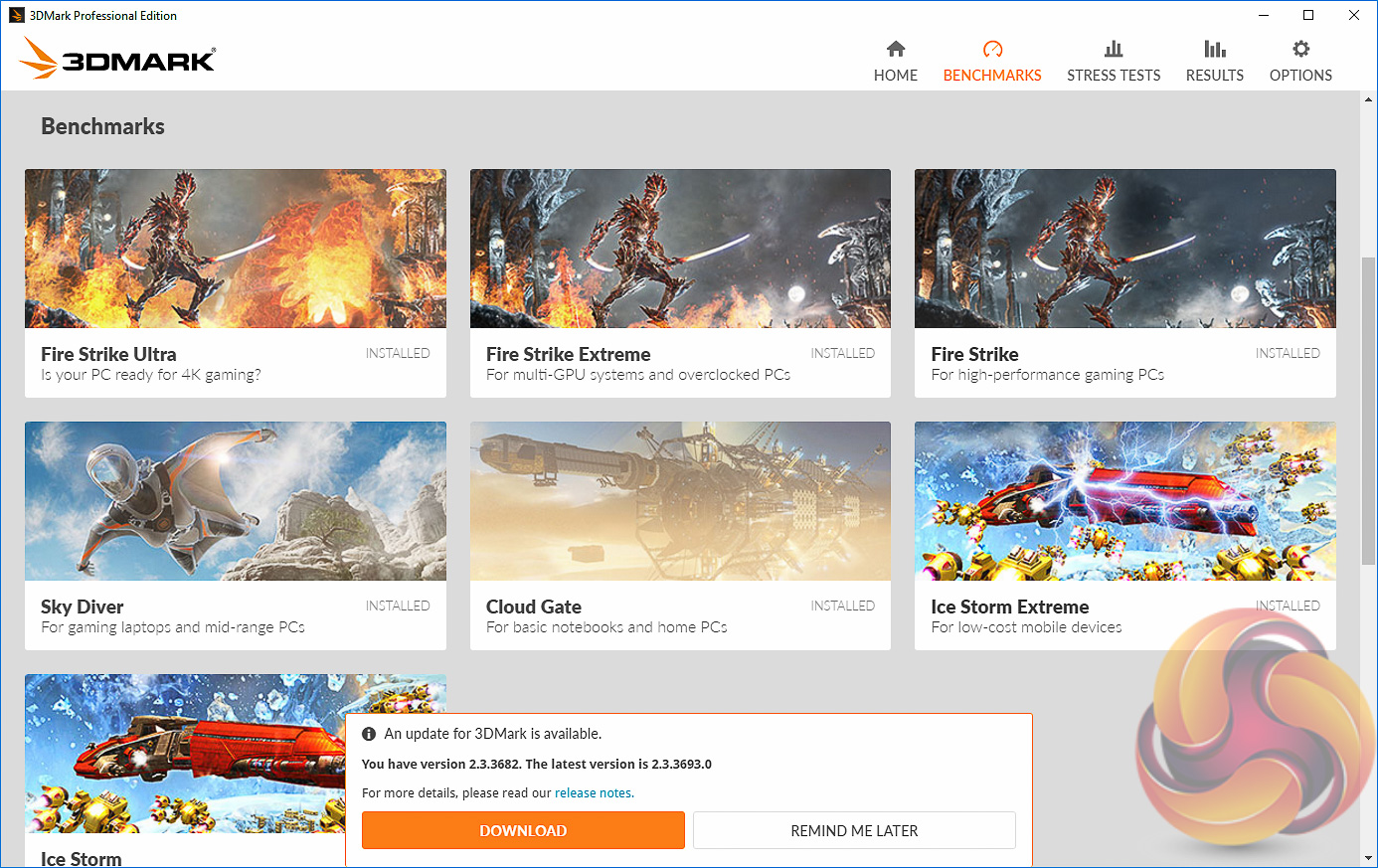Click the Stress Tests bar chart icon

coord(1114,49)
